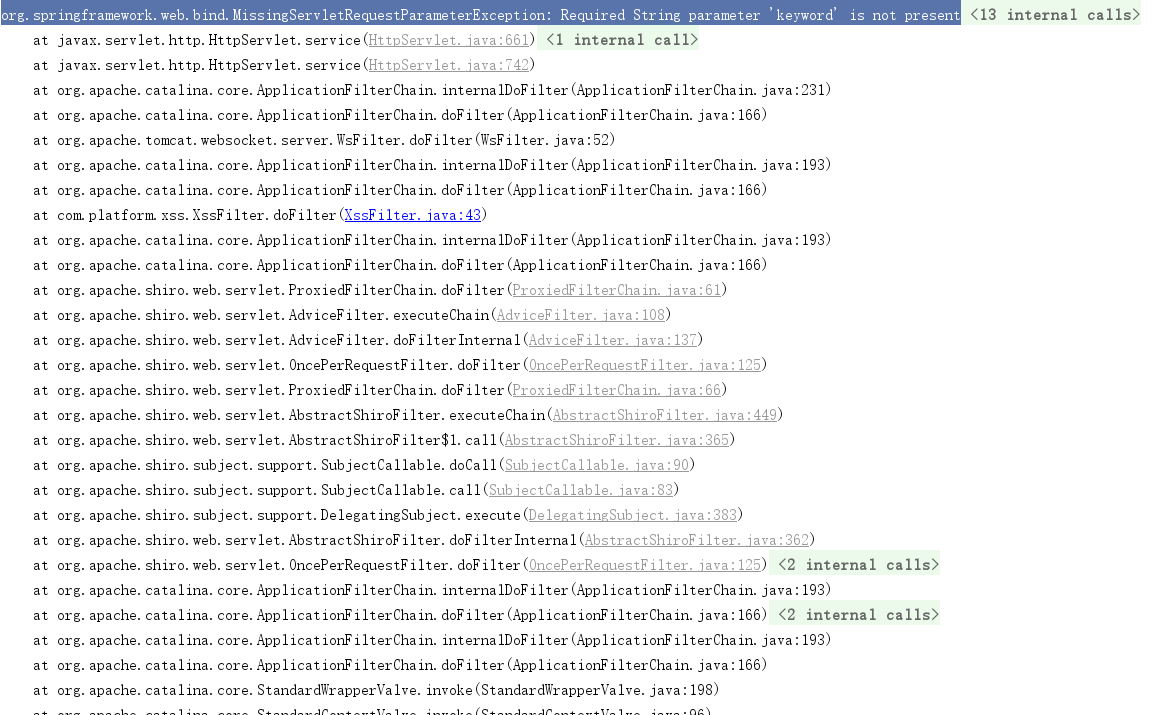Screen dimensions: 1154x715
Task: Open the AbstractShiroFilter.java:449 link
Action: coord(665,415)
